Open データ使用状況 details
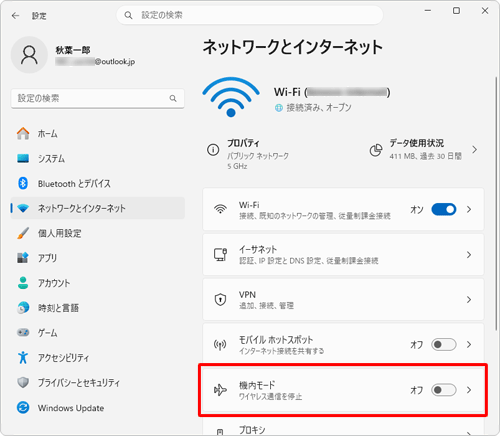 point(424,150)
